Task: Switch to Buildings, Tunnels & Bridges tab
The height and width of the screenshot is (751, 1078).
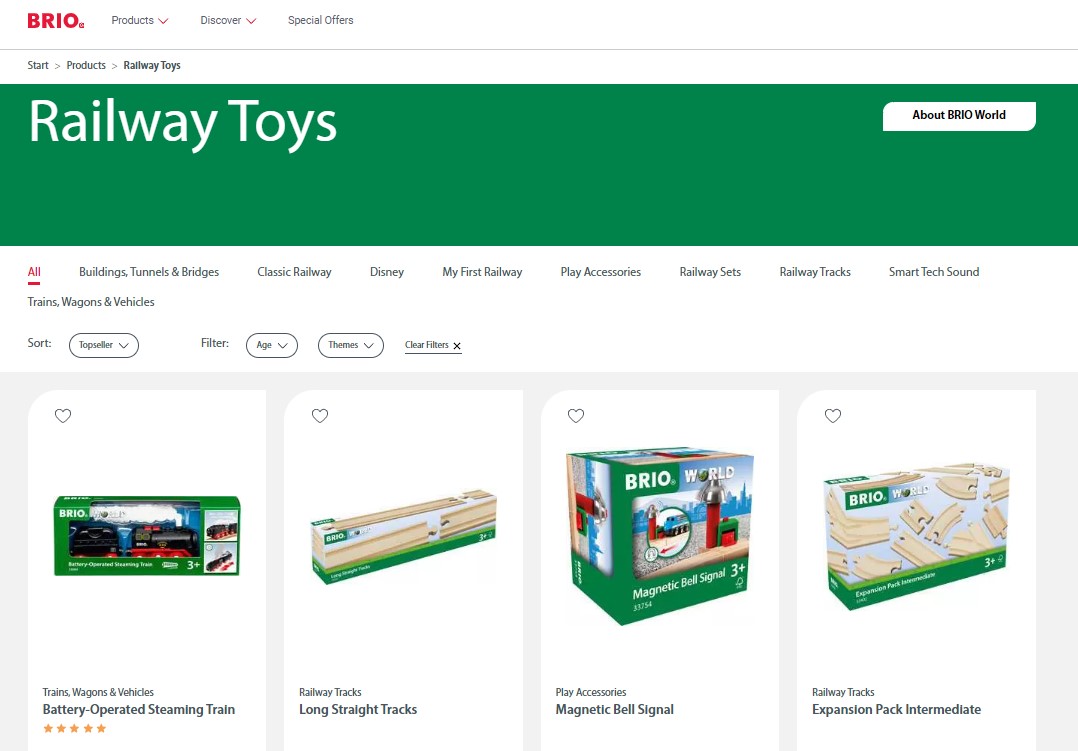Action: pos(148,272)
